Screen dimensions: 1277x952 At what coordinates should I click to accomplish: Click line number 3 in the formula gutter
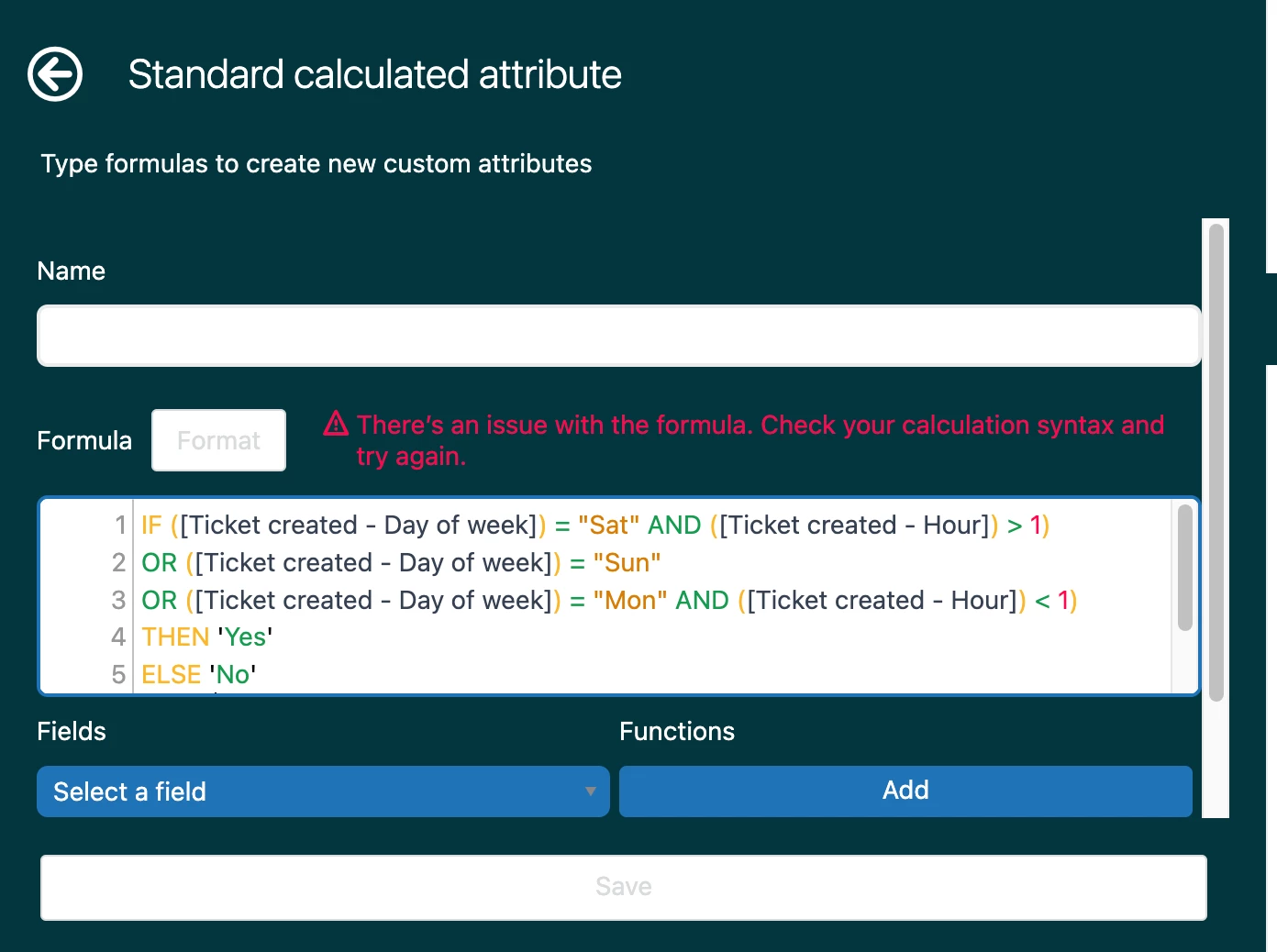click(118, 601)
